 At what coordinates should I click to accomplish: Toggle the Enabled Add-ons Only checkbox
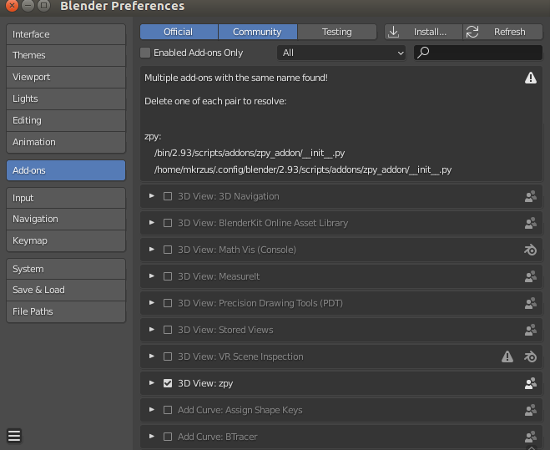pyautogui.click(x=145, y=53)
